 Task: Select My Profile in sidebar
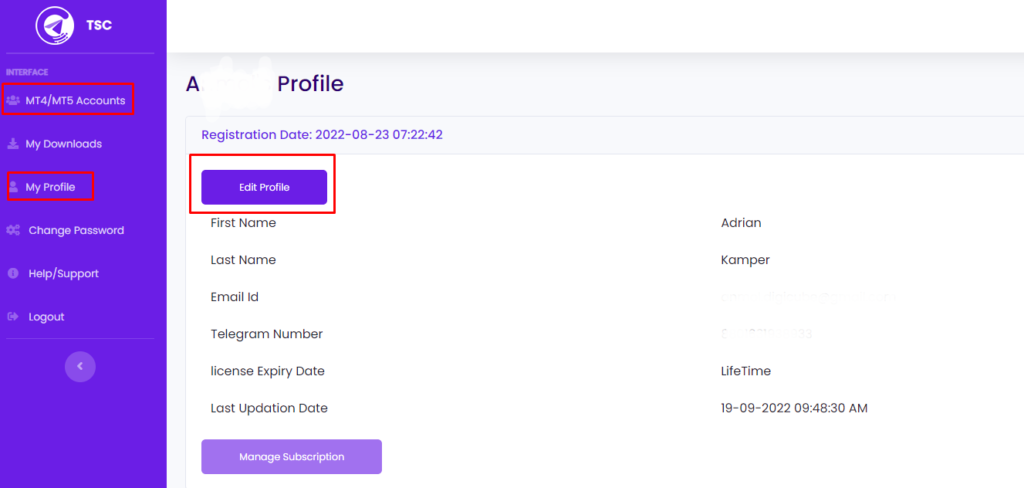[x=50, y=187]
